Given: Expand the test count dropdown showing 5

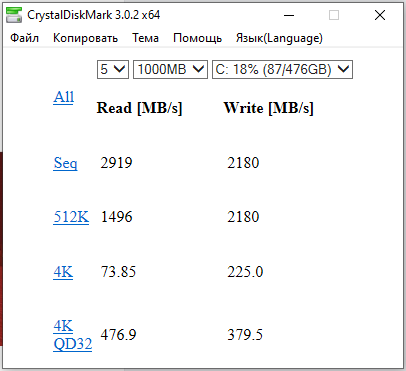Looking at the screenshot, I should pyautogui.click(x=113, y=69).
